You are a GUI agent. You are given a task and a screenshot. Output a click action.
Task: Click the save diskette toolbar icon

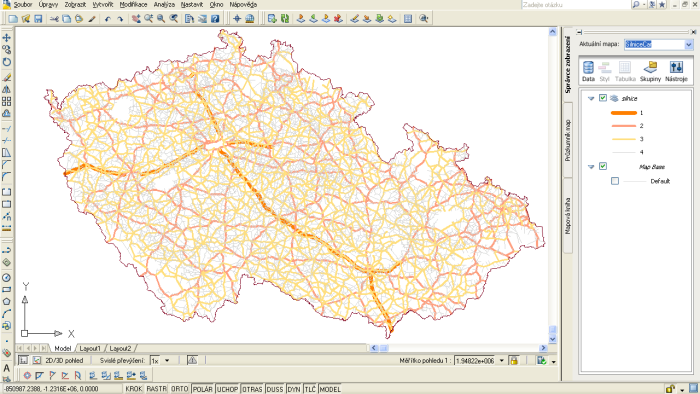[38, 19]
